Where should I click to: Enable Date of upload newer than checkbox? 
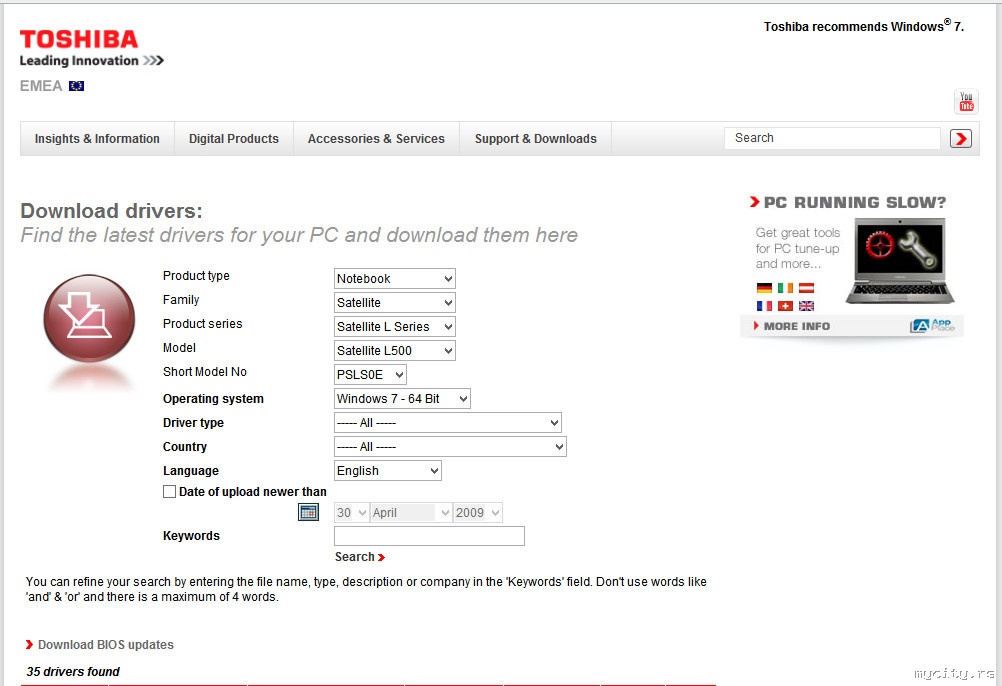pyautogui.click(x=169, y=492)
